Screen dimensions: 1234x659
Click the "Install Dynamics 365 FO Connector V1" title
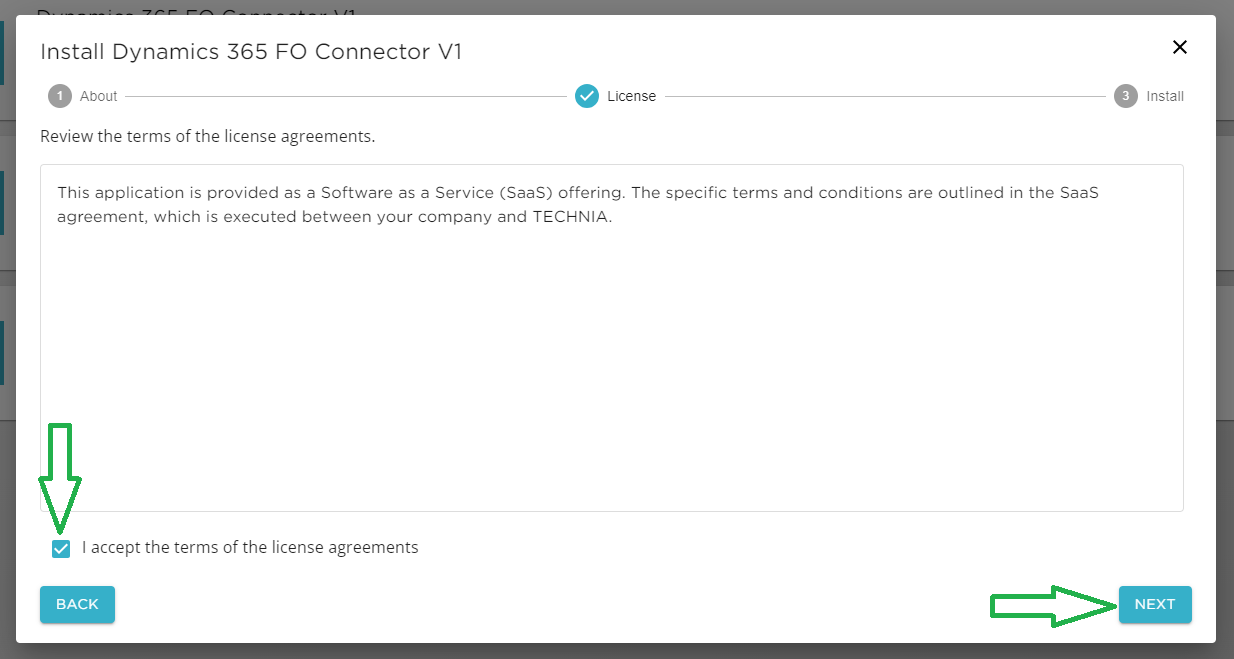tap(250, 52)
